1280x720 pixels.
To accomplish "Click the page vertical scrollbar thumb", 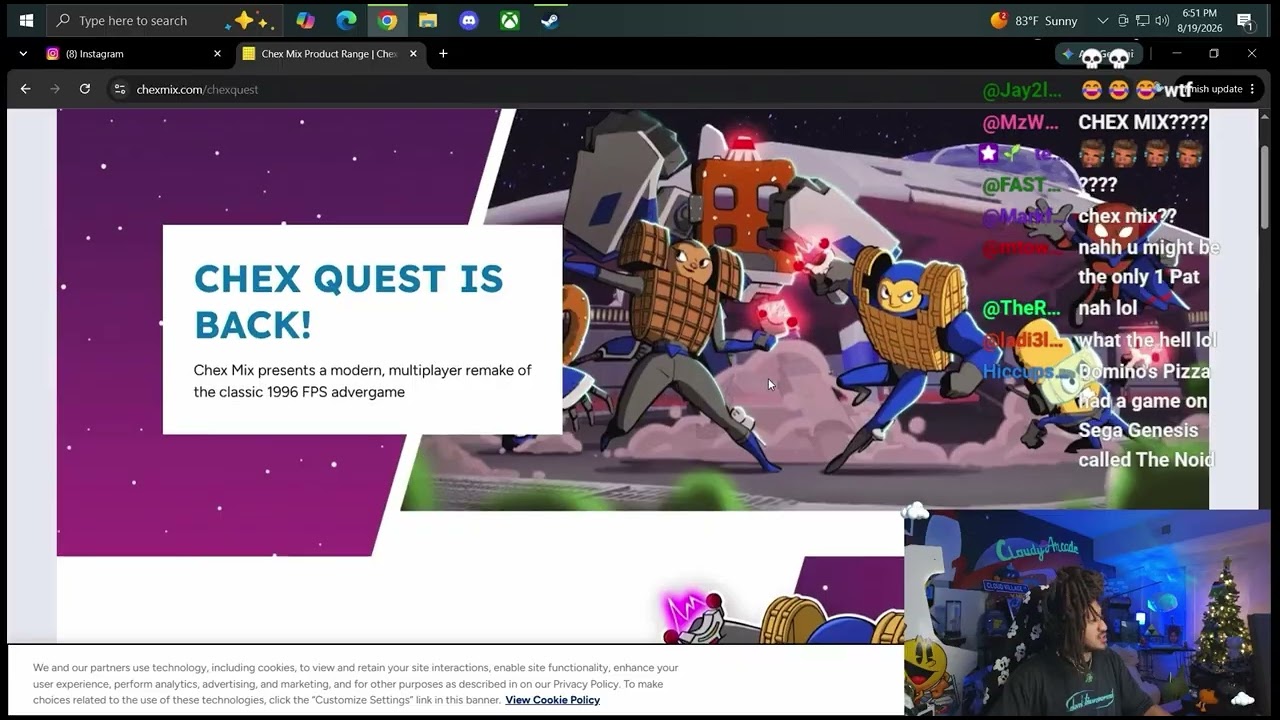I will pos(1264,188).
